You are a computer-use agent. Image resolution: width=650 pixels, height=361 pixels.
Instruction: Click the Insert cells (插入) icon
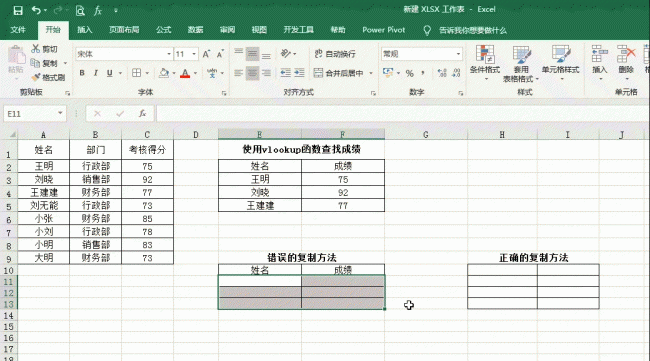(x=599, y=54)
